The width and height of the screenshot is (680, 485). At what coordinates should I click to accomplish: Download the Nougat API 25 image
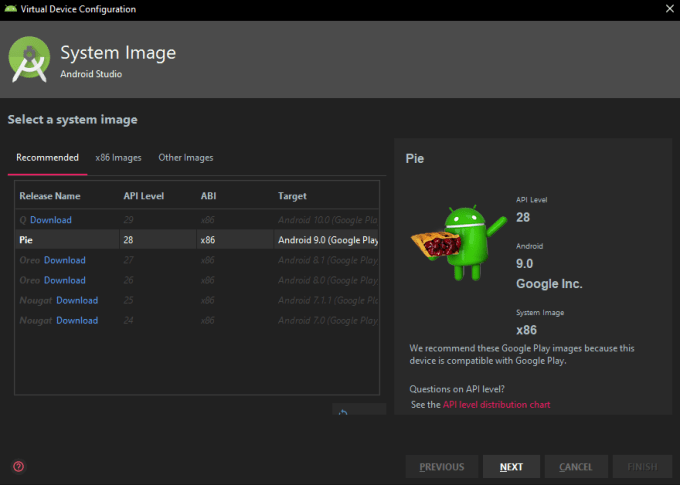pyautogui.click(x=77, y=300)
